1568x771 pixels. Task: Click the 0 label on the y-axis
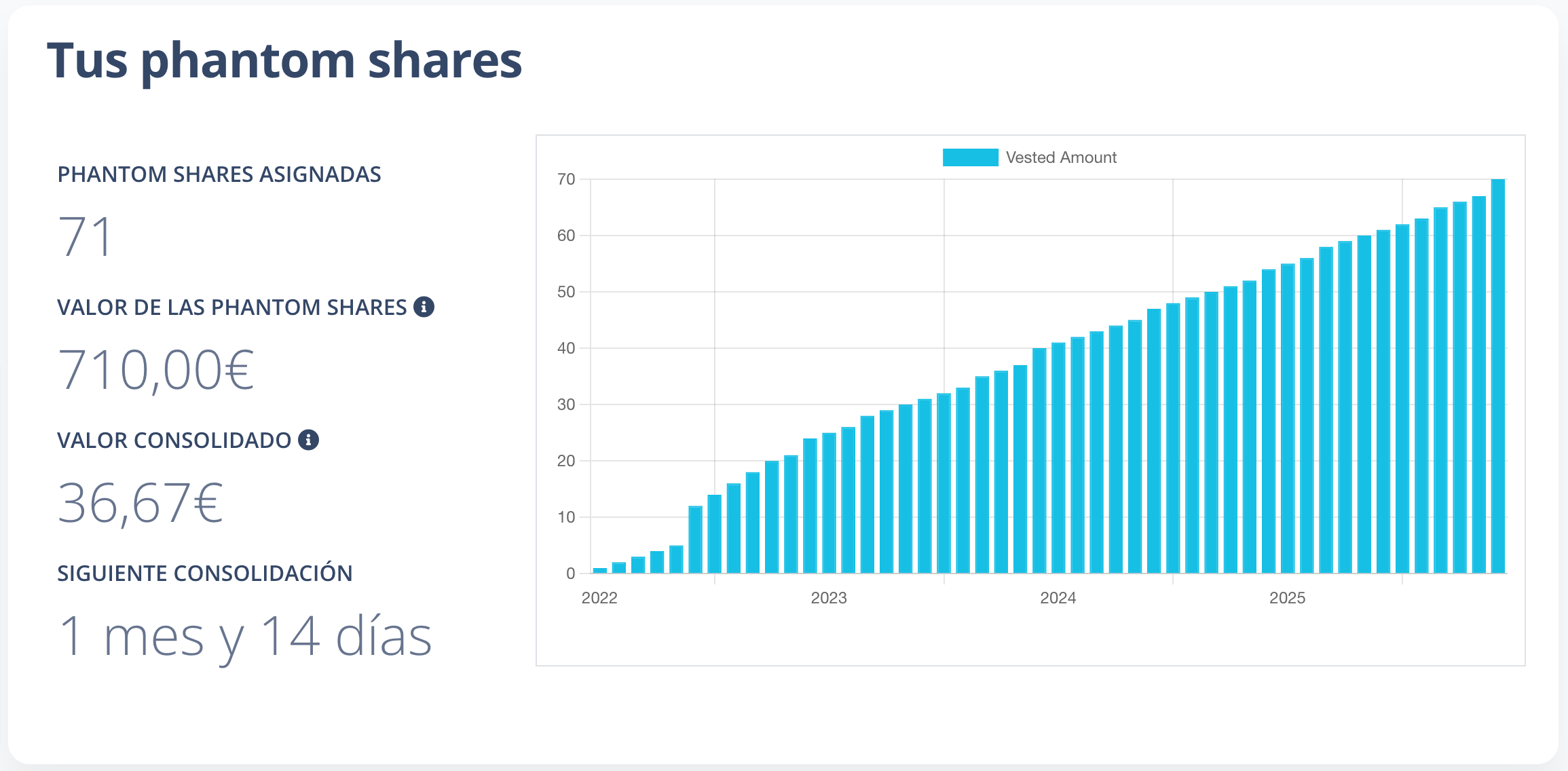[x=570, y=573]
